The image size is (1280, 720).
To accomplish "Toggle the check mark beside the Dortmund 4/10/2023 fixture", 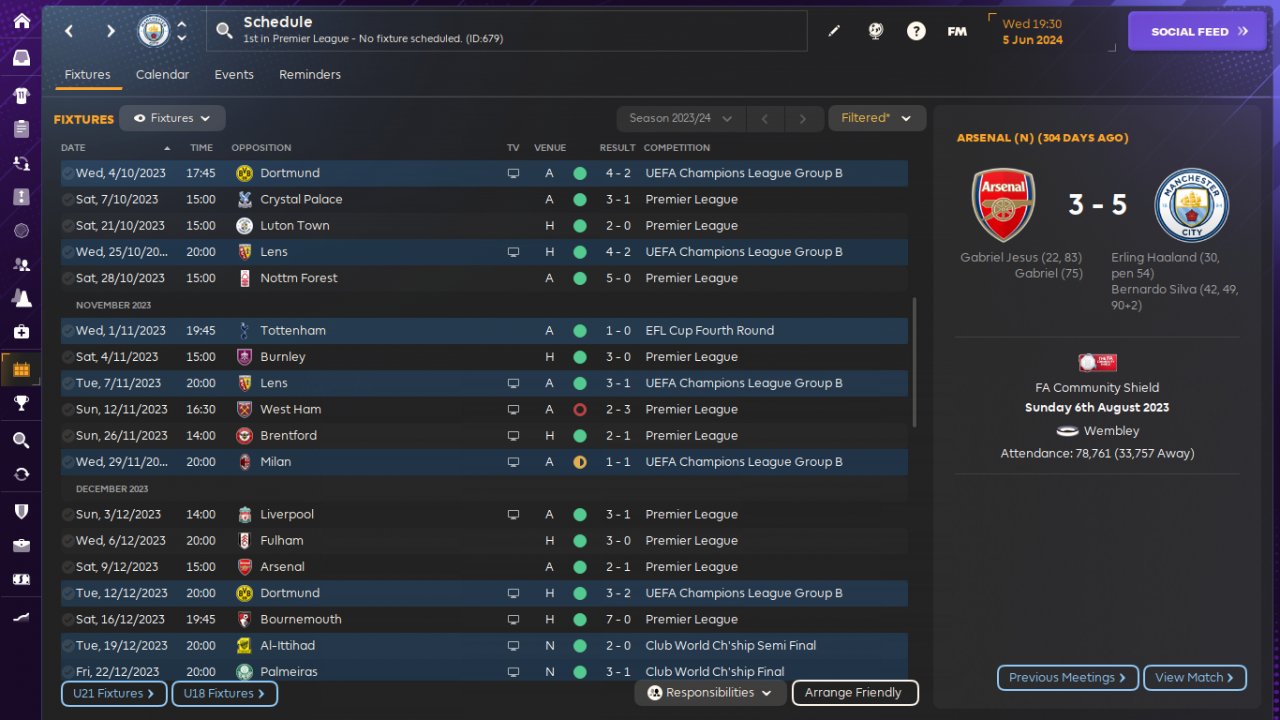I will [68, 173].
